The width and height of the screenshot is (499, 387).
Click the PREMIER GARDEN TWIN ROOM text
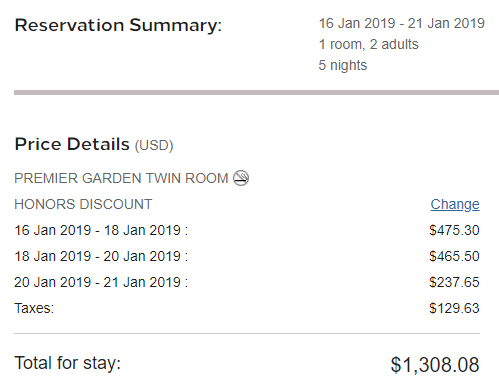121,178
